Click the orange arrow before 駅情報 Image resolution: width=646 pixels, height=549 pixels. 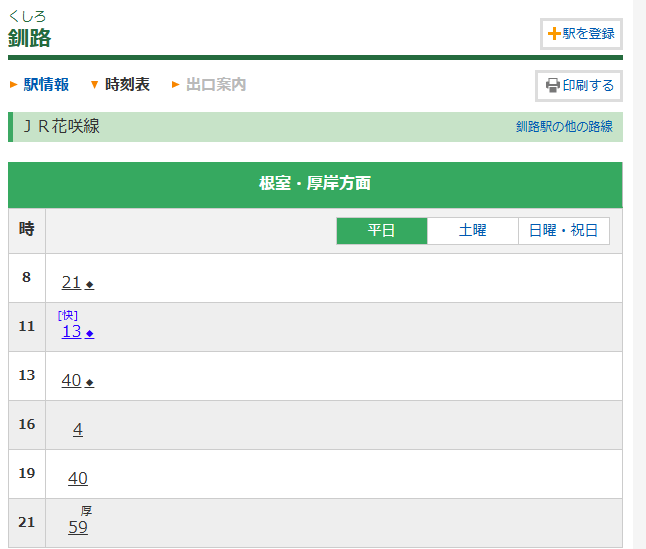point(13,85)
